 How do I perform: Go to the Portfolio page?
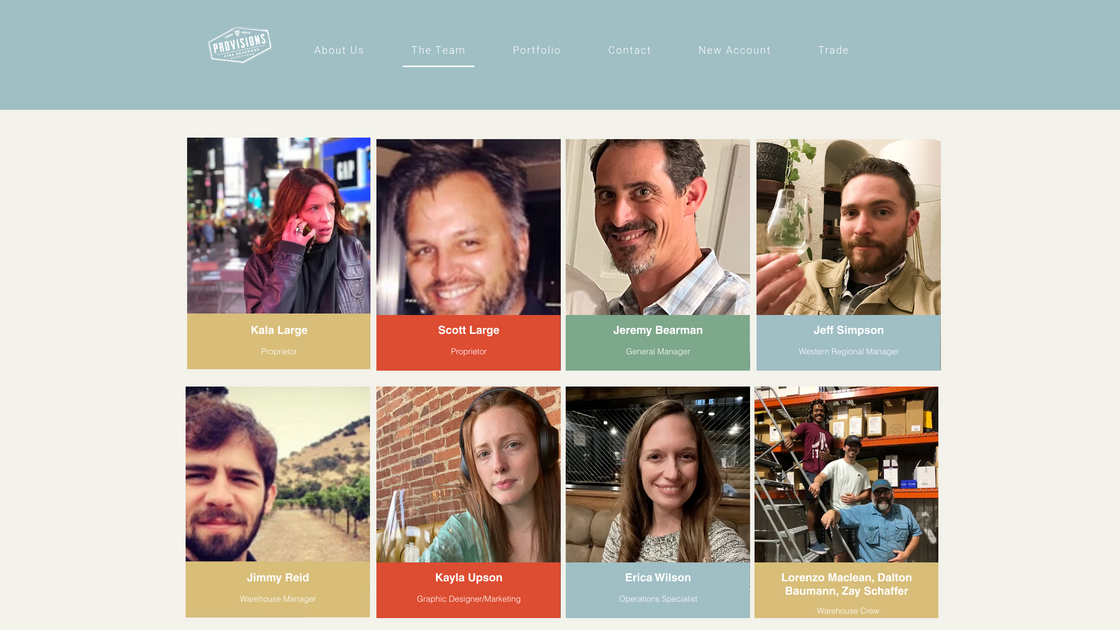(536, 50)
